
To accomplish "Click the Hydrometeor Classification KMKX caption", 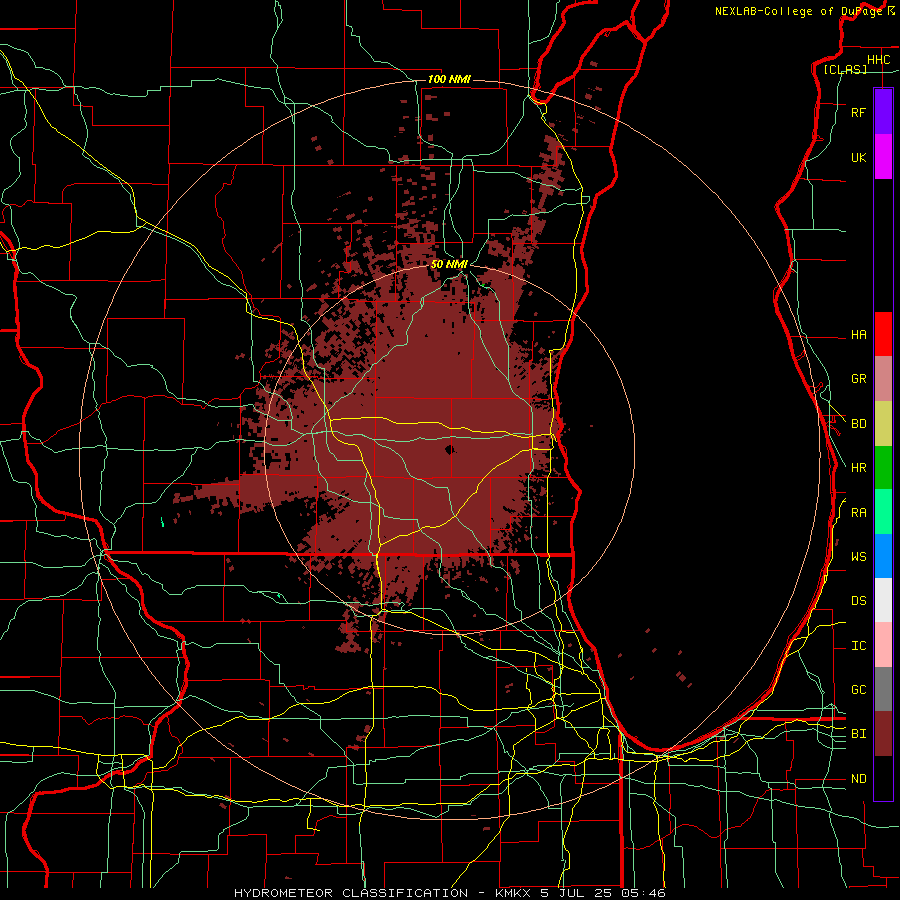I will 449,893.
